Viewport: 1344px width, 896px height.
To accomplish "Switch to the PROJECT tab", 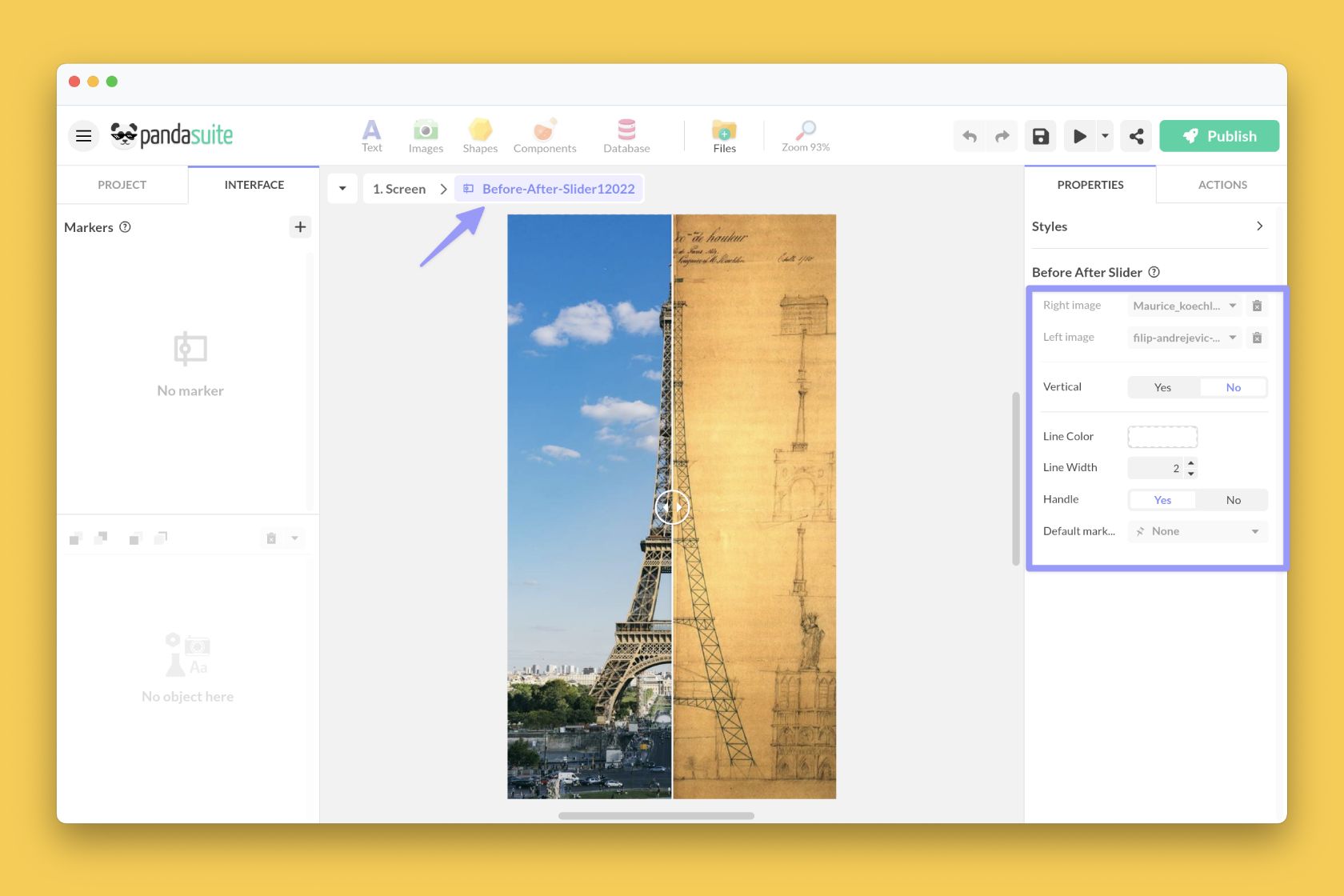I will (122, 184).
